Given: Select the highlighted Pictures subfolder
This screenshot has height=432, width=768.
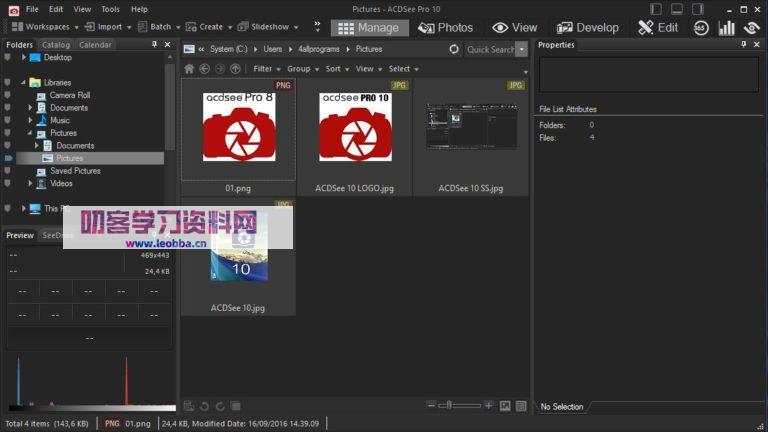Looking at the screenshot, I should 69,158.
